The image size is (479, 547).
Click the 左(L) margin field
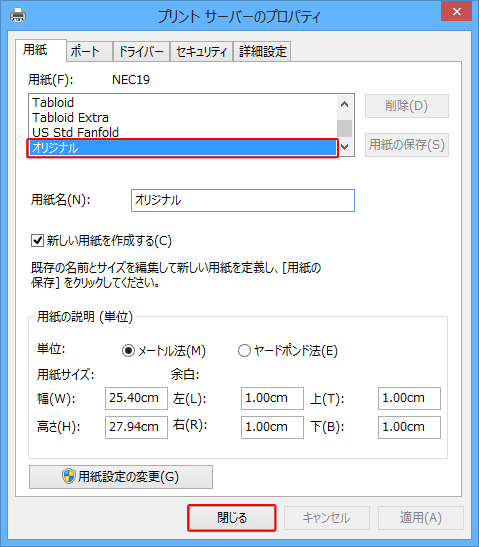pyautogui.click(x=272, y=398)
